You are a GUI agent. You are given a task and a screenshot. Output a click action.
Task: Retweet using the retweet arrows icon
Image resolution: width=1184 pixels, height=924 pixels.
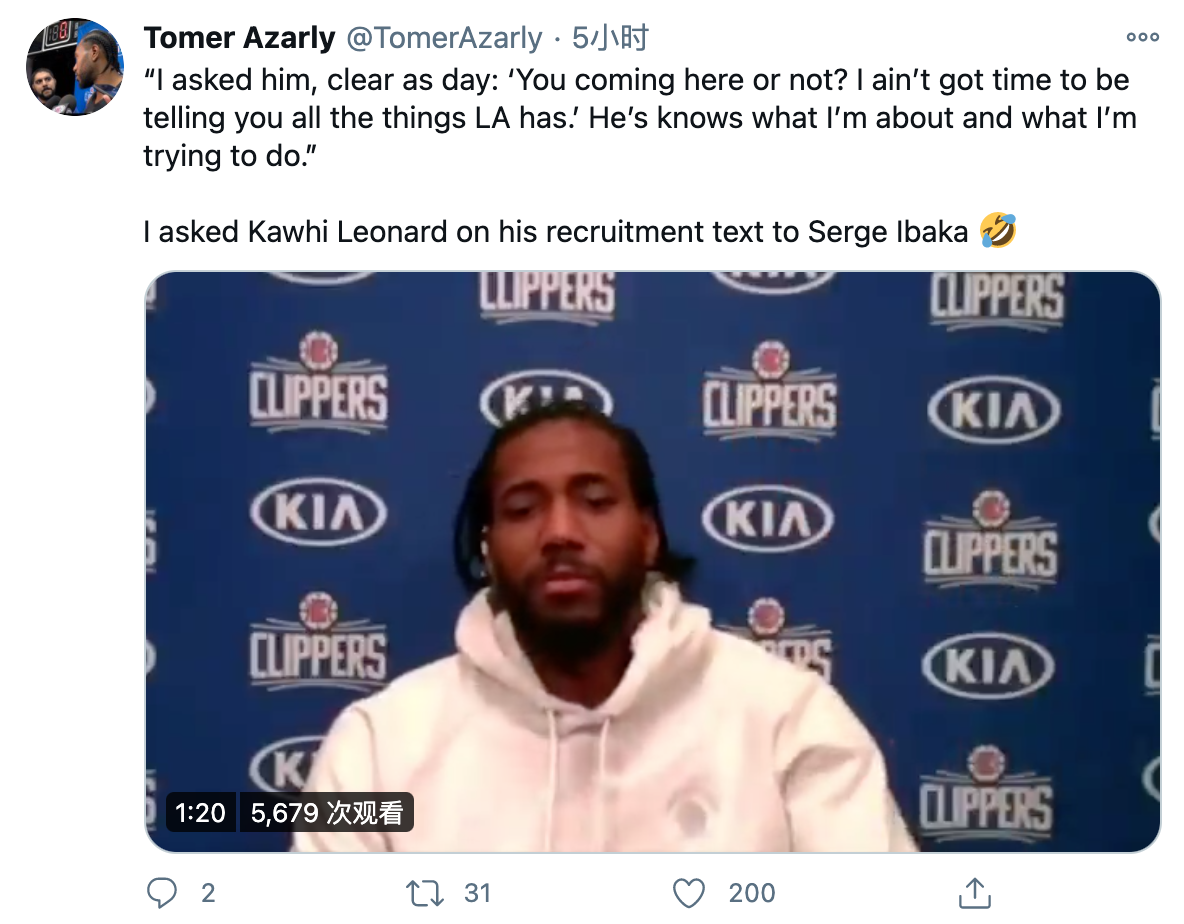point(424,892)
